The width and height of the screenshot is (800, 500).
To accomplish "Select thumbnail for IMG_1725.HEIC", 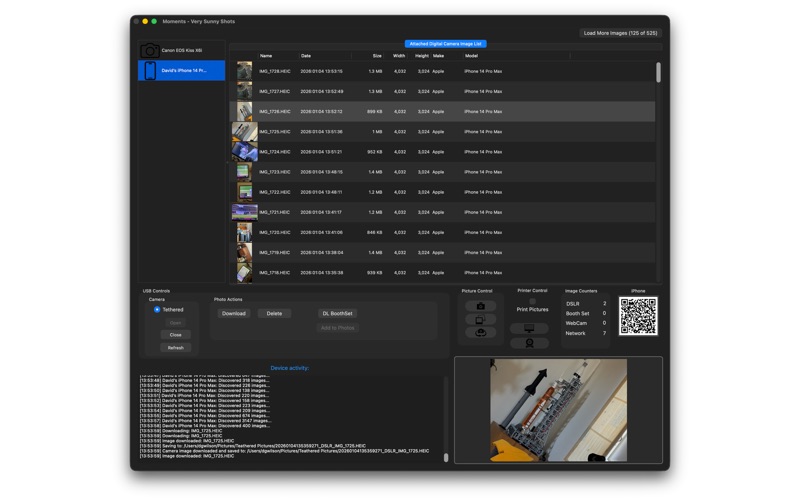I will 244,132.
